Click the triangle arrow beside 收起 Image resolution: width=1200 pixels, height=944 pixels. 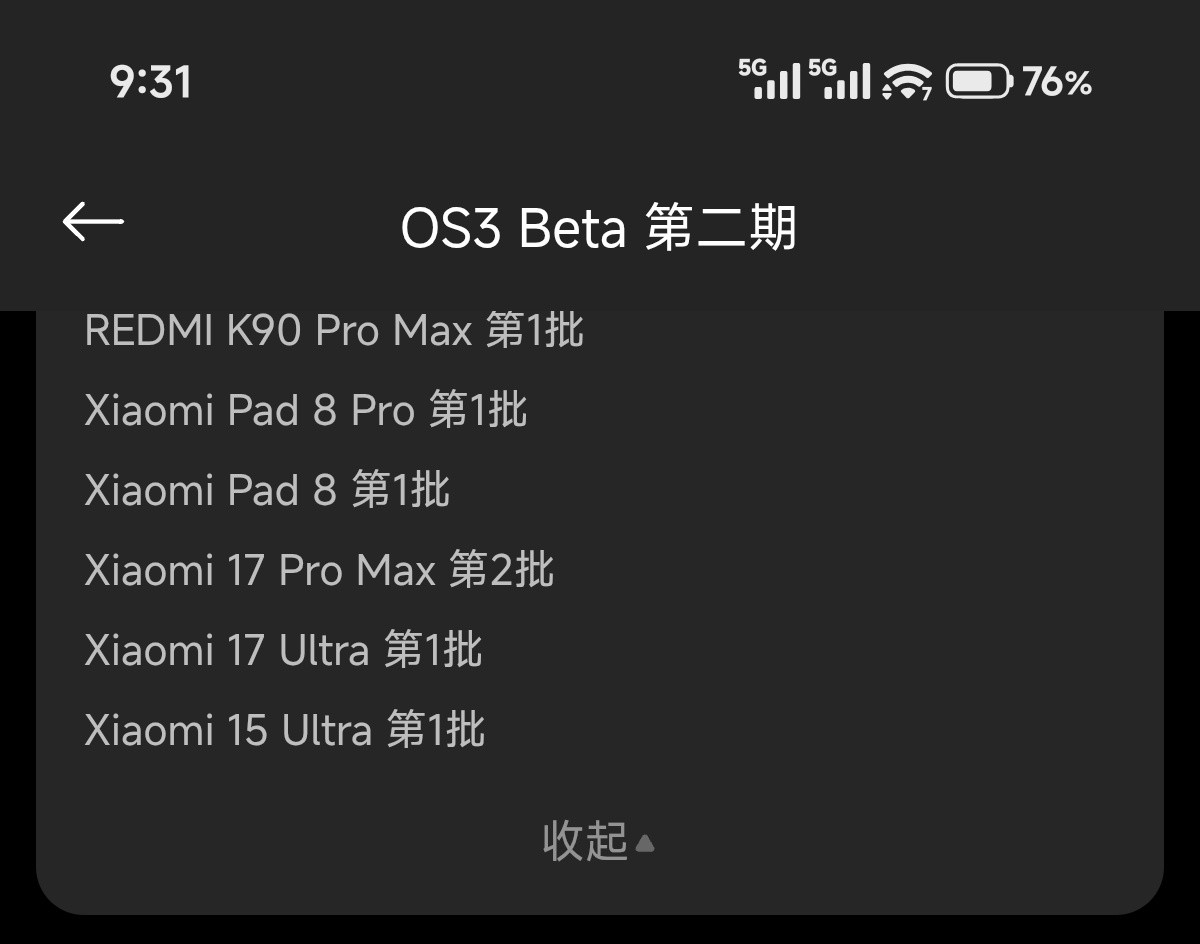pyautogui.click(x=645, y=843)
